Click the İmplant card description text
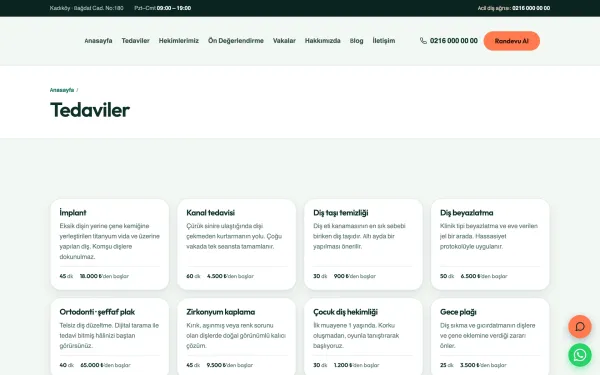This screenshot has width=600, height=375. pyautogui.click(x=110, y=241)
